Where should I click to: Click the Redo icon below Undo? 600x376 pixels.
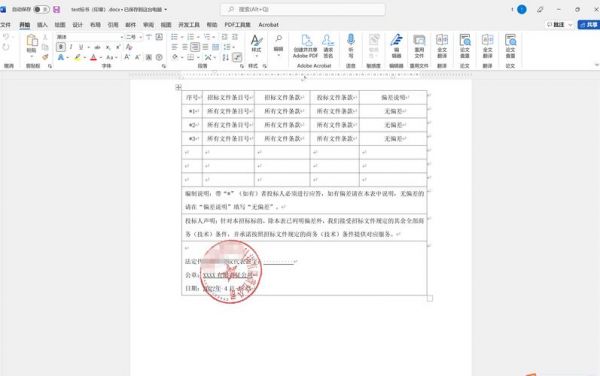(6, 47)
